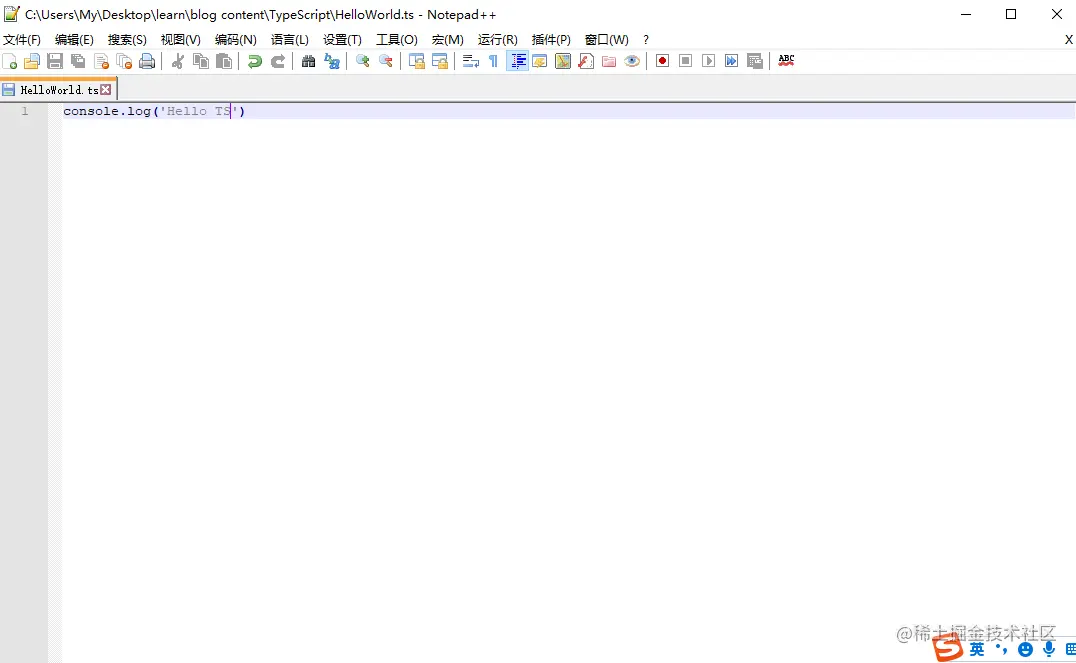Stop macro recording square button

pyautogui.click(x=685, y=61)
